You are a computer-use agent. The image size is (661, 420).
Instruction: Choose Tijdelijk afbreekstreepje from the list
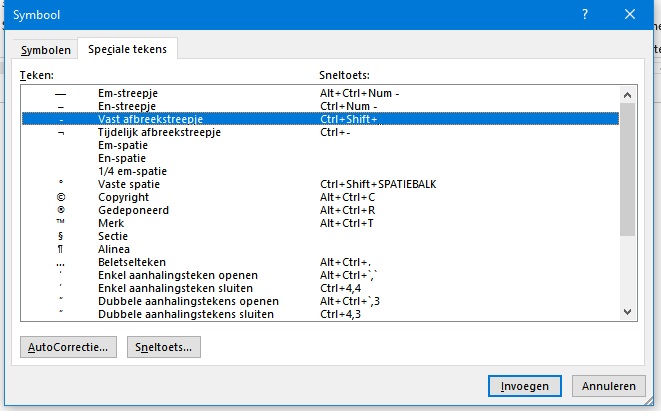point(158,132)
